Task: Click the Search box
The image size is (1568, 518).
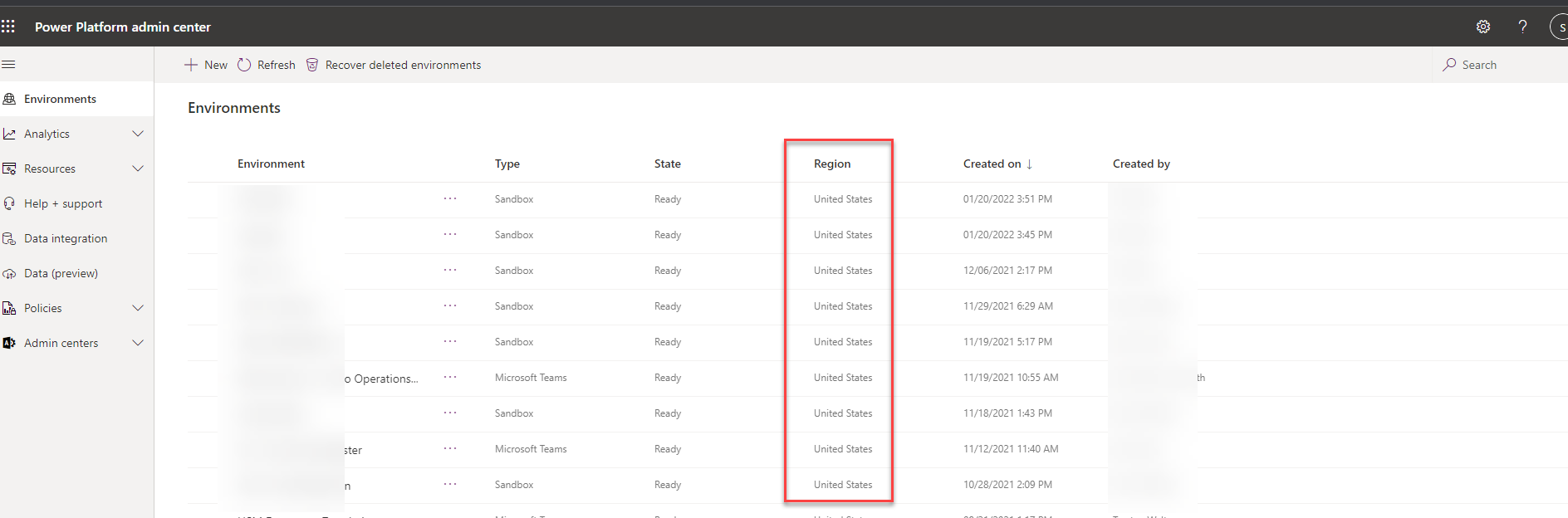Action: click(x=1478, y=65)
